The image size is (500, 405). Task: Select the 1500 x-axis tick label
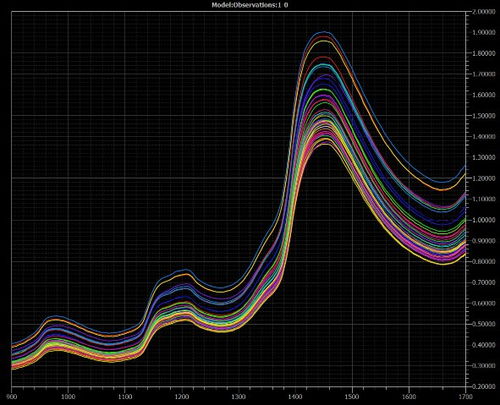[352, 397]
